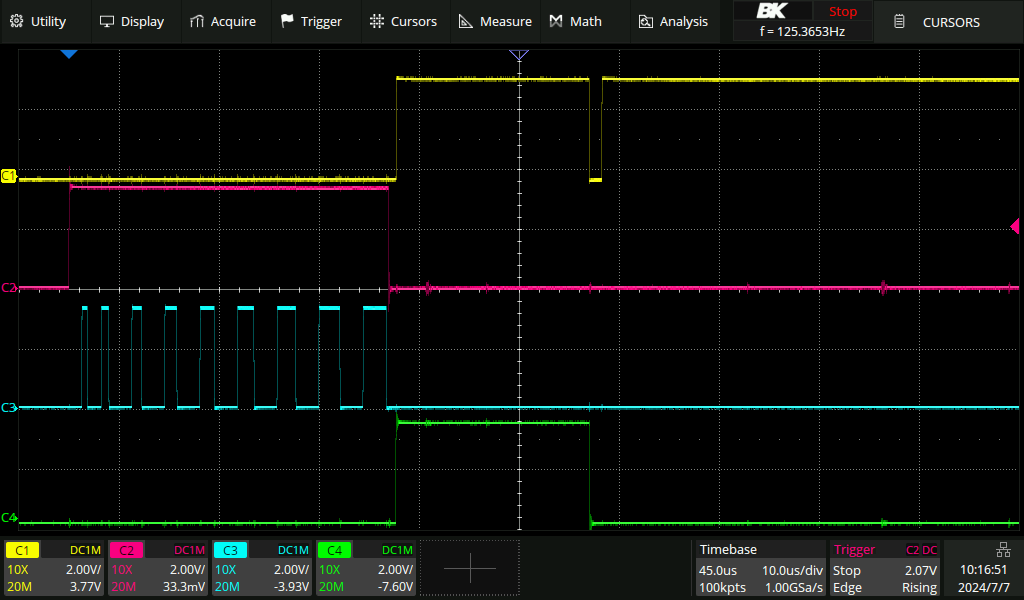This screenshot has height=600, width=1024.
Task: Open the C3 channel settings box
Action: click(261, 568)
